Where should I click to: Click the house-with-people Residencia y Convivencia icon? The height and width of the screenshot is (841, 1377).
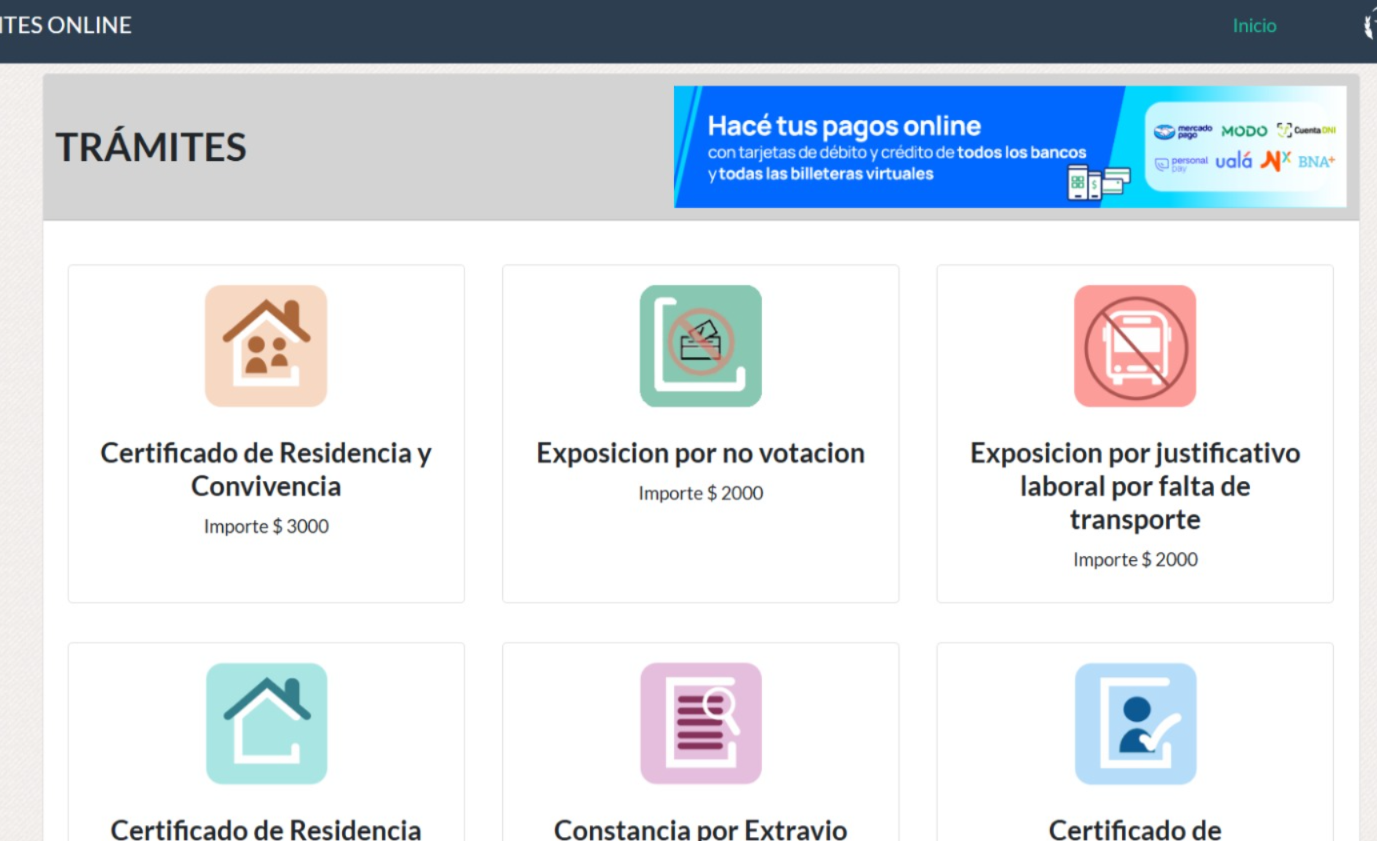[x=266, y=346]
